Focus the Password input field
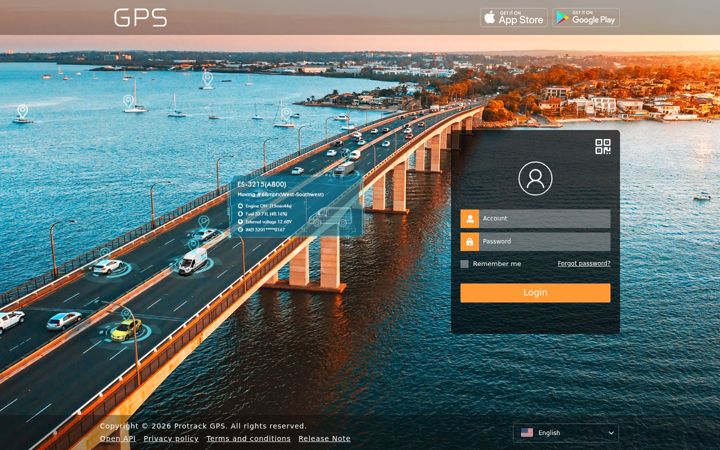The width and height of the screenshot is (720, 450). pos(545,242)
